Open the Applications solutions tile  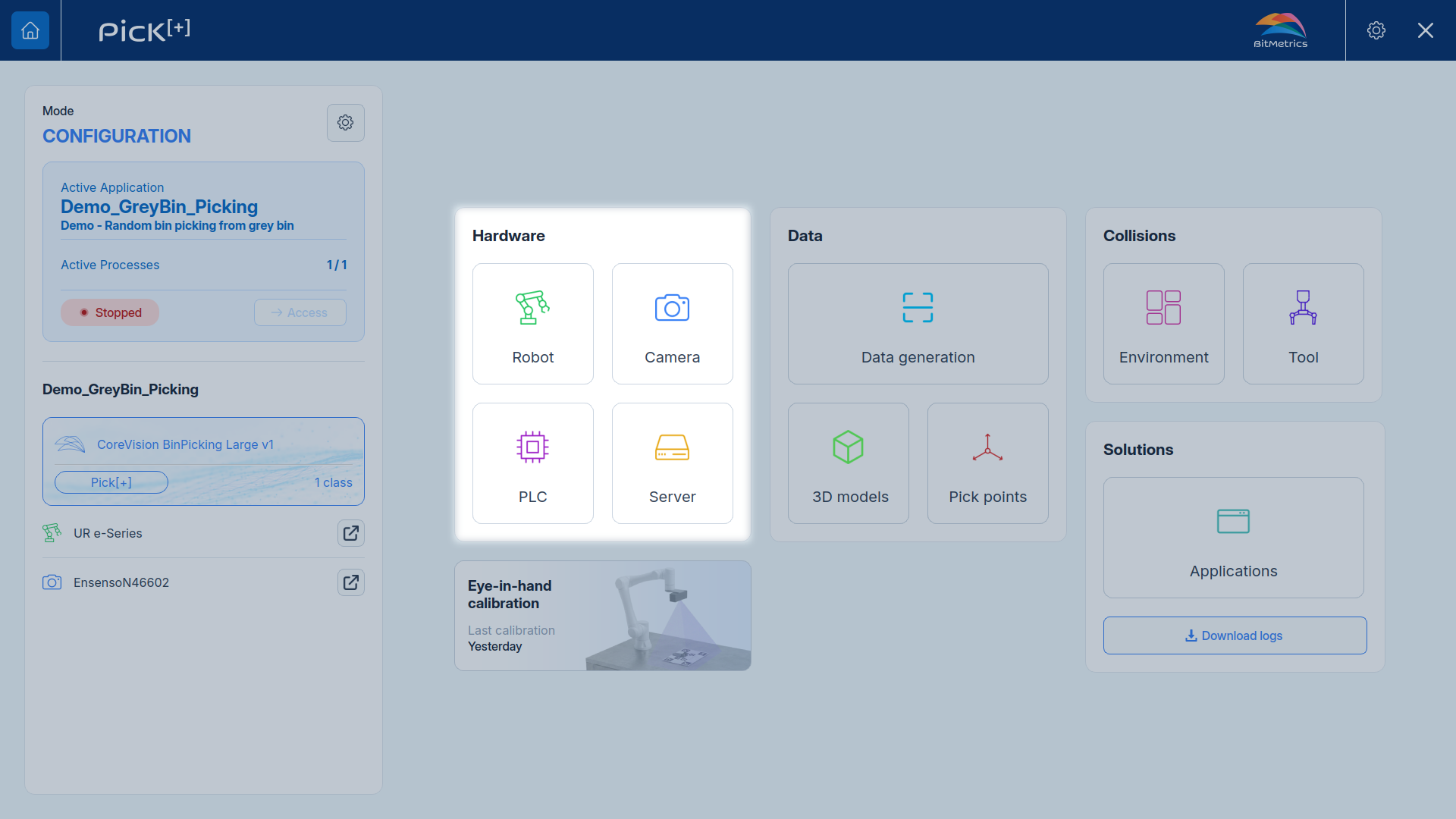pos(1233,538)
